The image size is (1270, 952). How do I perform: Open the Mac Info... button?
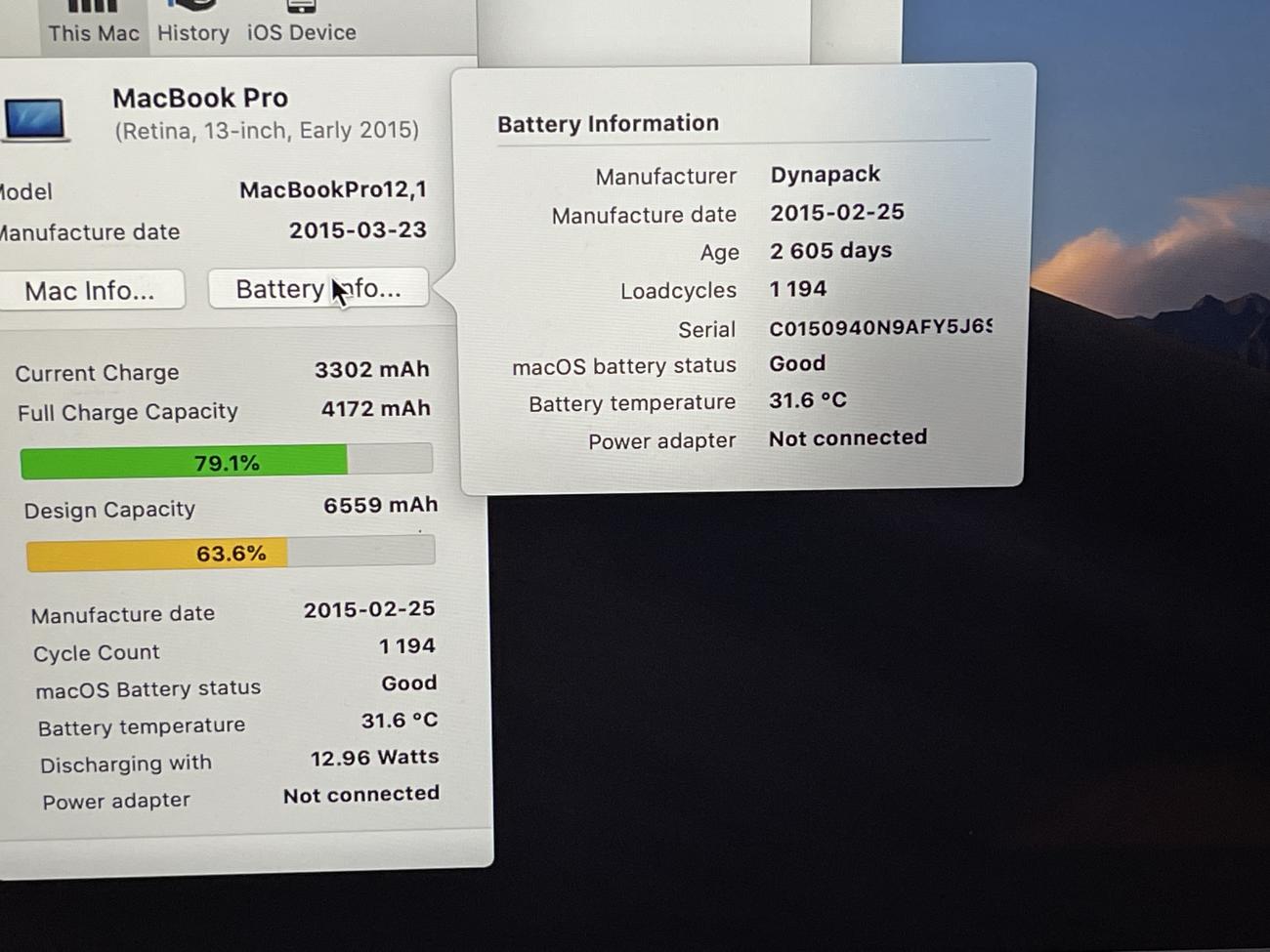click(90, 290)
